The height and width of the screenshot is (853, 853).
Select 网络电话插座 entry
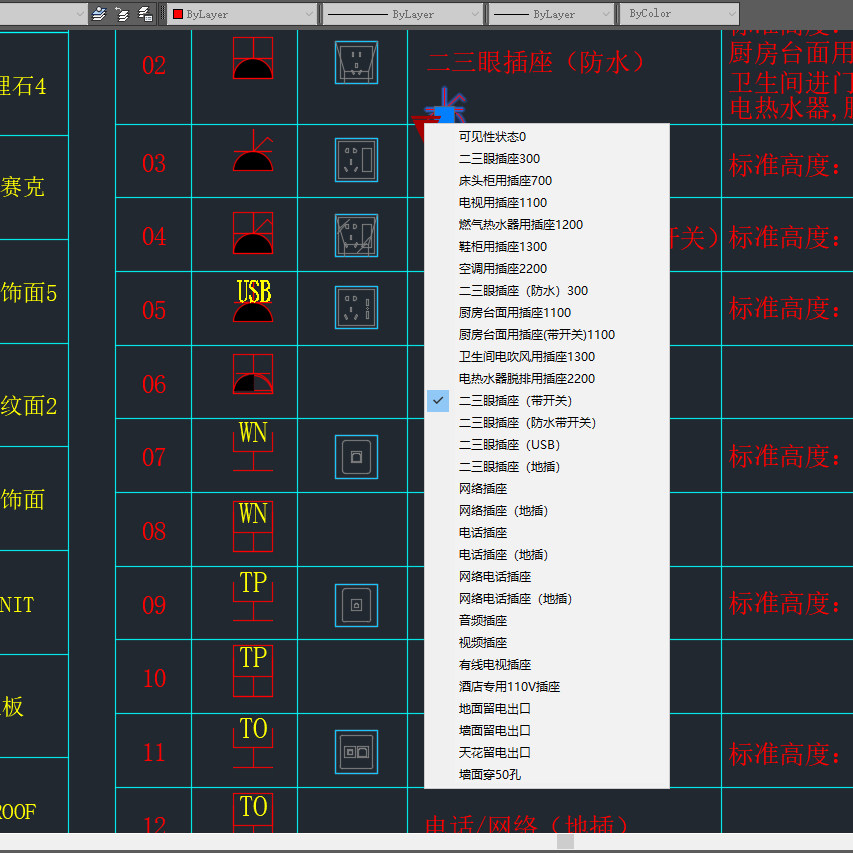[x=547, y=577]
